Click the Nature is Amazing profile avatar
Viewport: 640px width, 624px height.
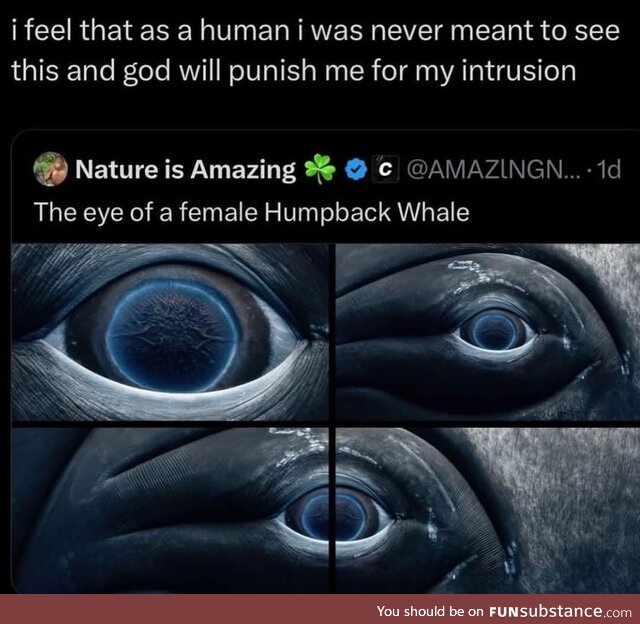(x=50, y=169)
